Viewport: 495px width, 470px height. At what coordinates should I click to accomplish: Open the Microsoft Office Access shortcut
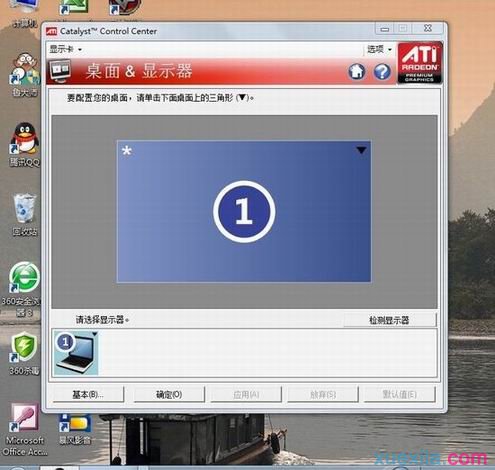[x=25, y=430]
